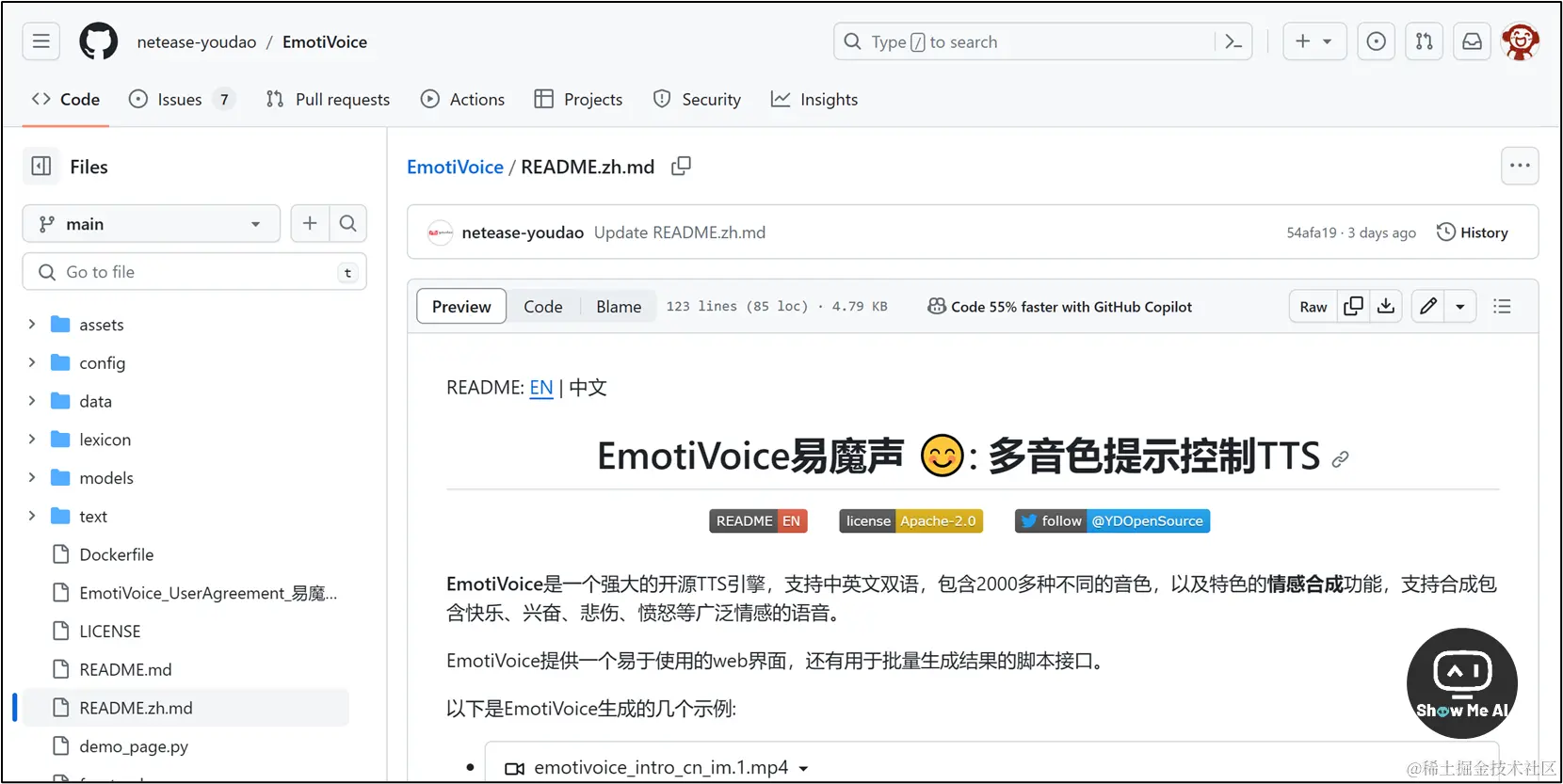Open the Actions tab
The width and height of the screenshot is (1563, 784).
462,99
